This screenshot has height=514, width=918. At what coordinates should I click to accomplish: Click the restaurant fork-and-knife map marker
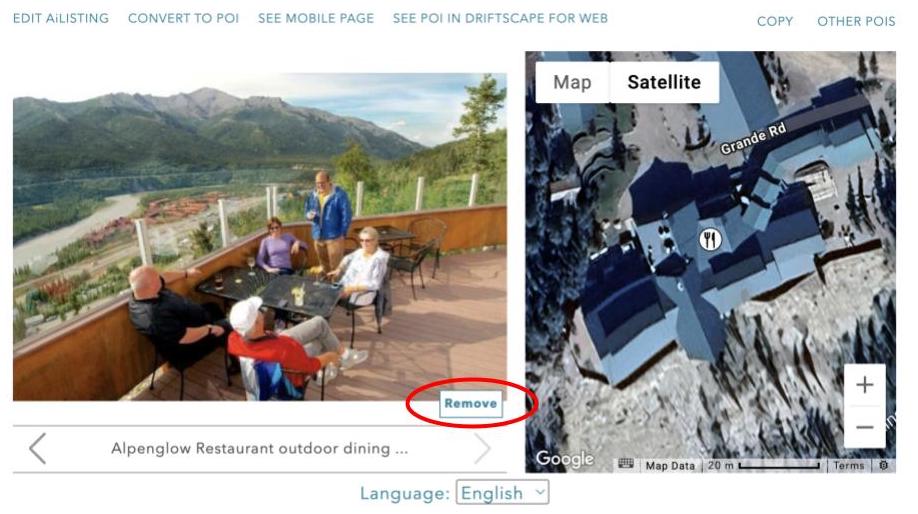click(710, 239)
